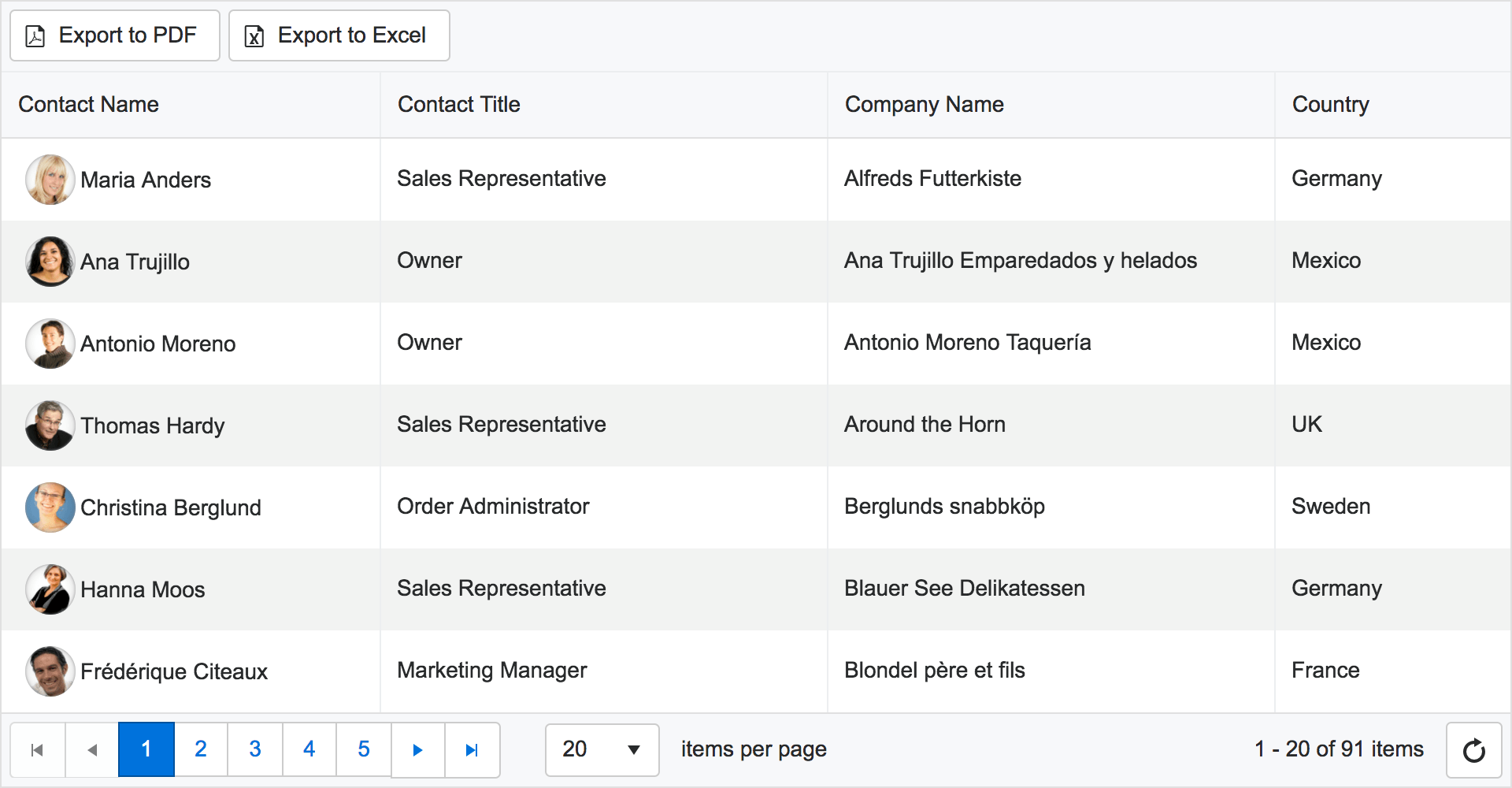Jump to the last page of results
The width and height of the screenshot is (1512, 788).
click(x=472, y=749)
